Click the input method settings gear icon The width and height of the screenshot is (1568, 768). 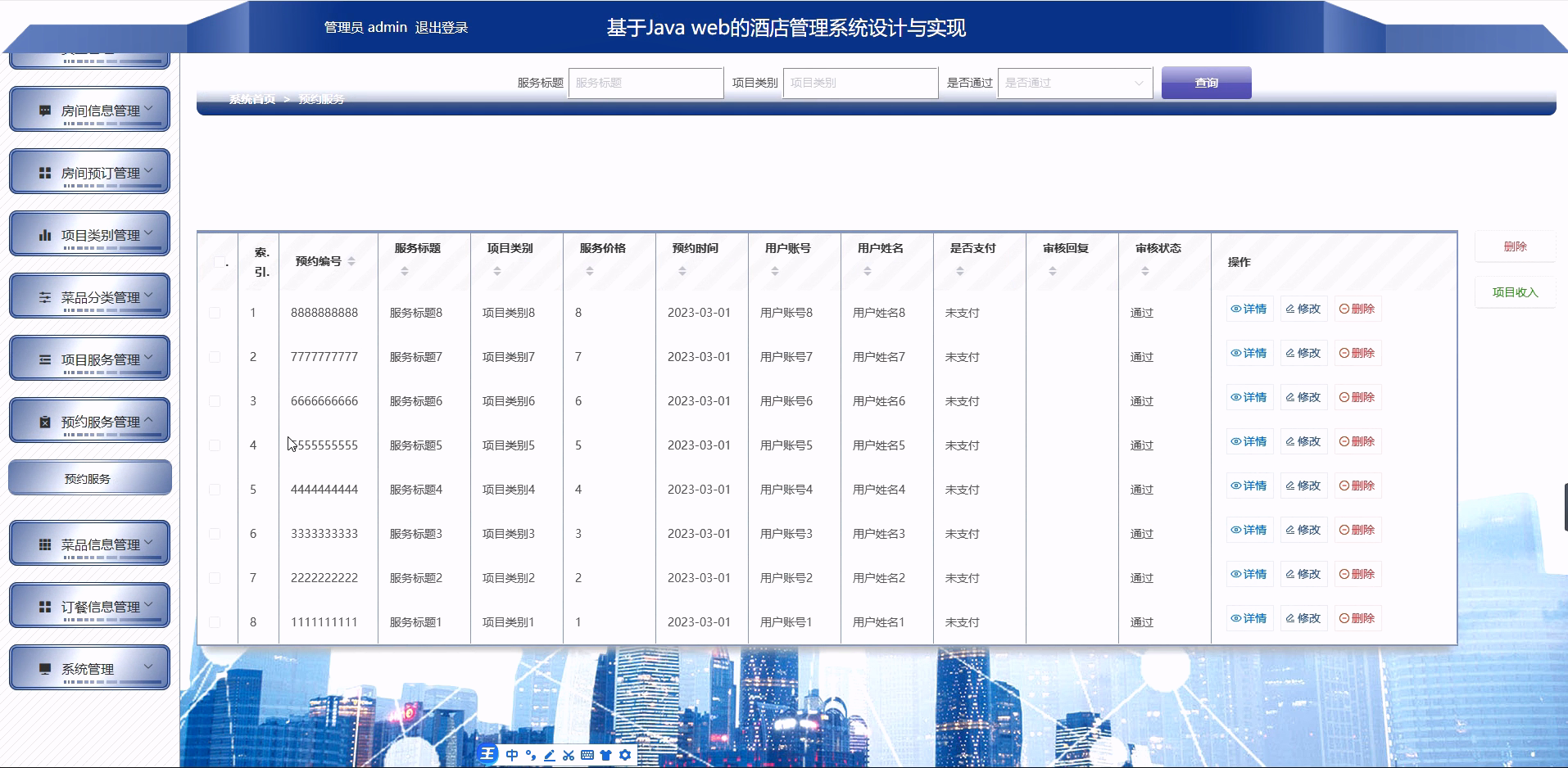(x=625, y=755)
